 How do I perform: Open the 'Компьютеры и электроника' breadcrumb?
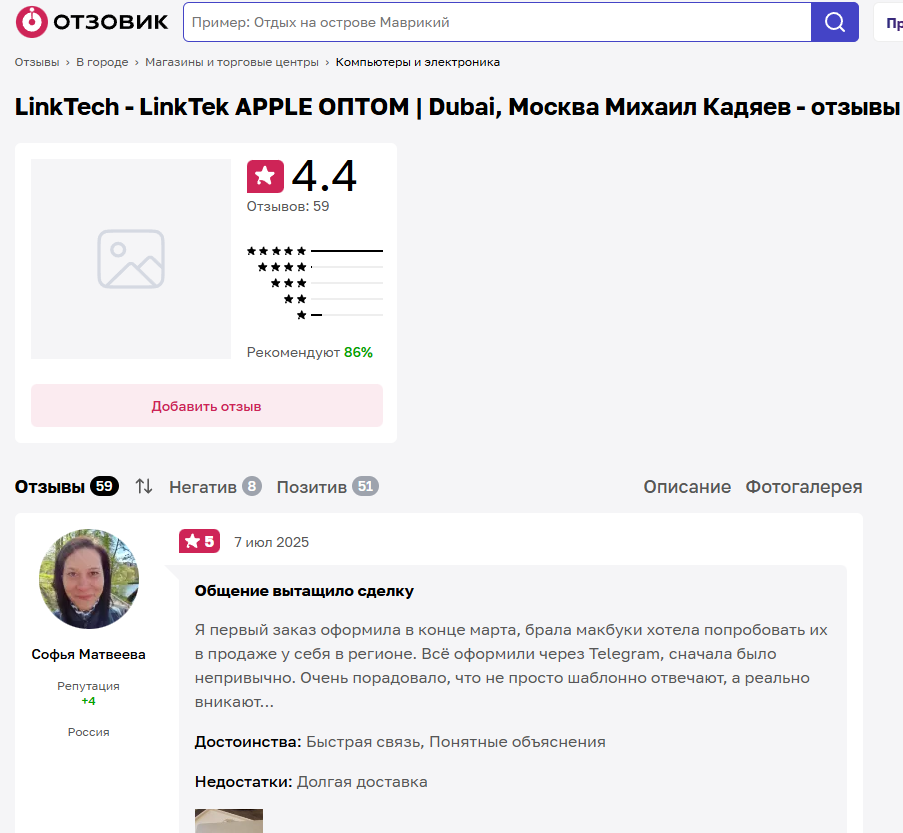tap(418, 62)
